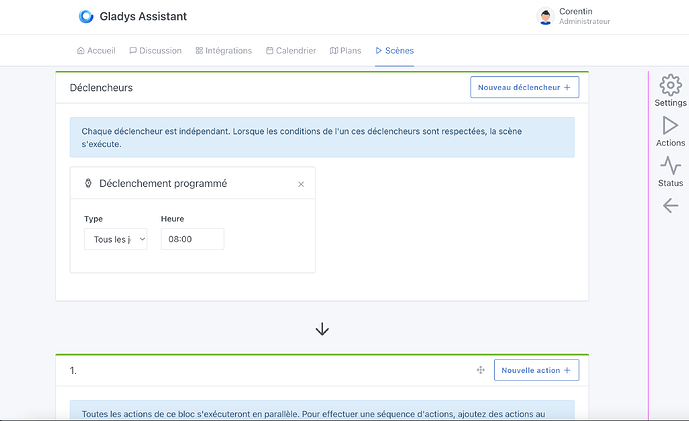The image size is (689, 421).
Task: Click the Heure field showing 08:00
Action: pos(192,239)
